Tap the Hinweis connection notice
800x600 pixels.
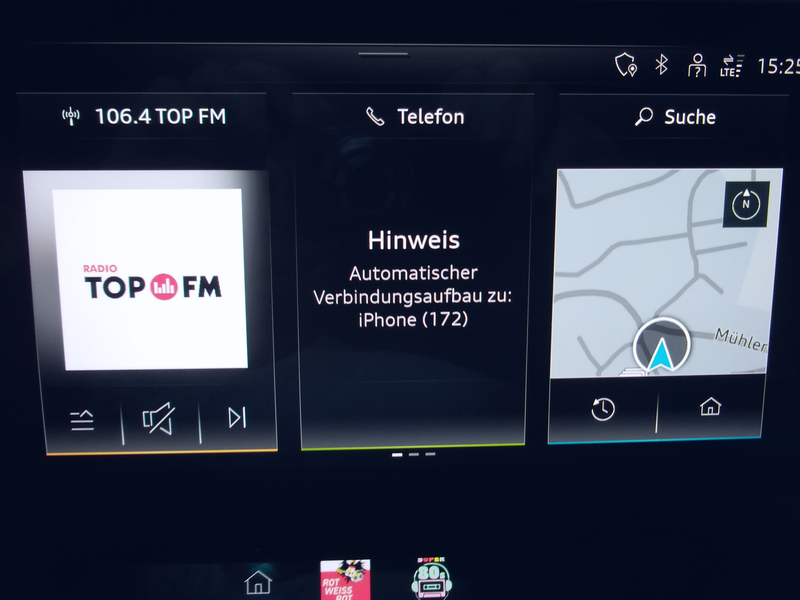pyautogui.click(x=413, y=279)
